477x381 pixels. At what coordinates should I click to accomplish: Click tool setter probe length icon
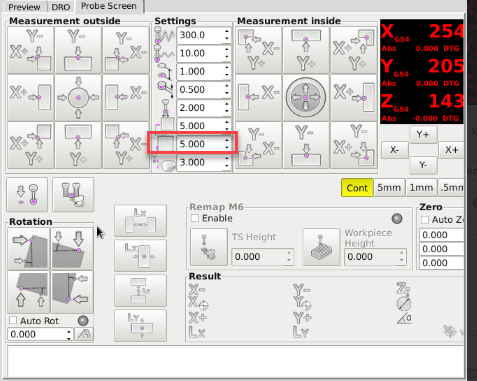tap(73, 195)
